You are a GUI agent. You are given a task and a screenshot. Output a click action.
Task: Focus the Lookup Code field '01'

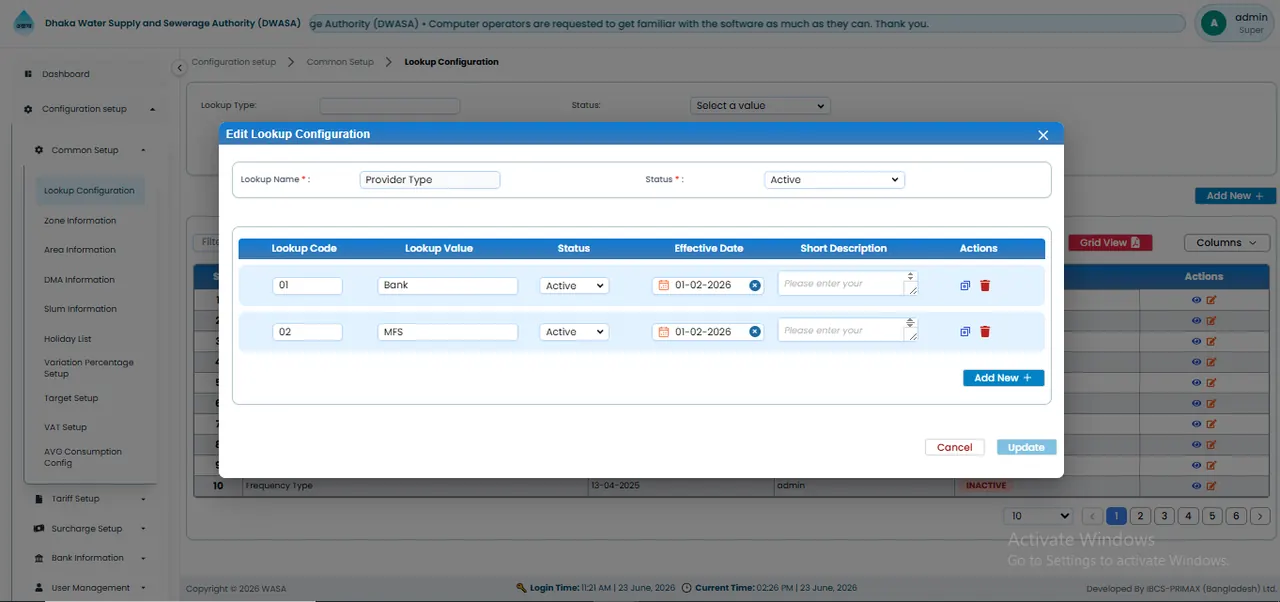click(307, 285)
